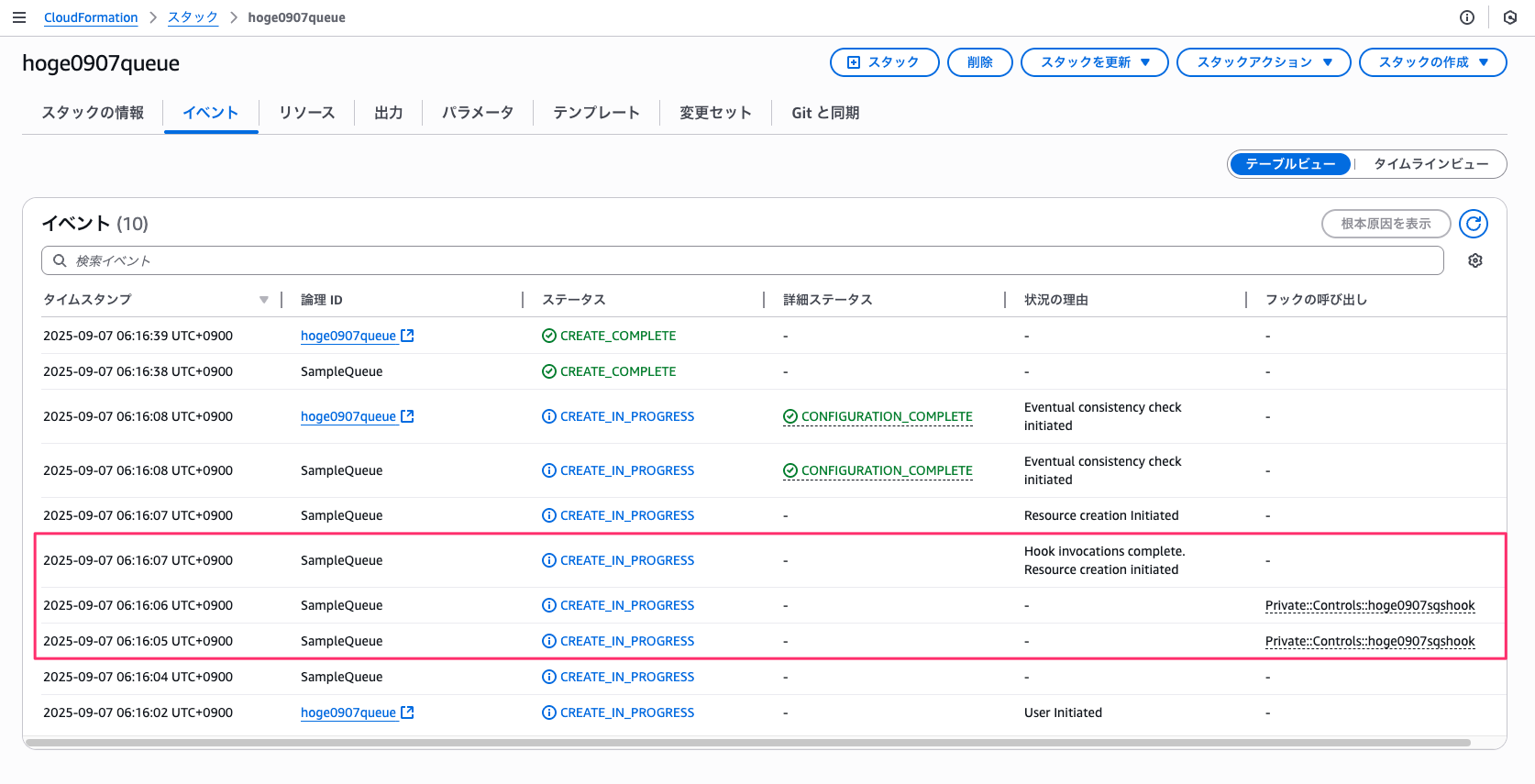The height and width of the screenshot is (784, 1535).
Task: Click the green check icon of the 06:16:39 CREATE_COMPLETE
Action: tap(549, 336)
